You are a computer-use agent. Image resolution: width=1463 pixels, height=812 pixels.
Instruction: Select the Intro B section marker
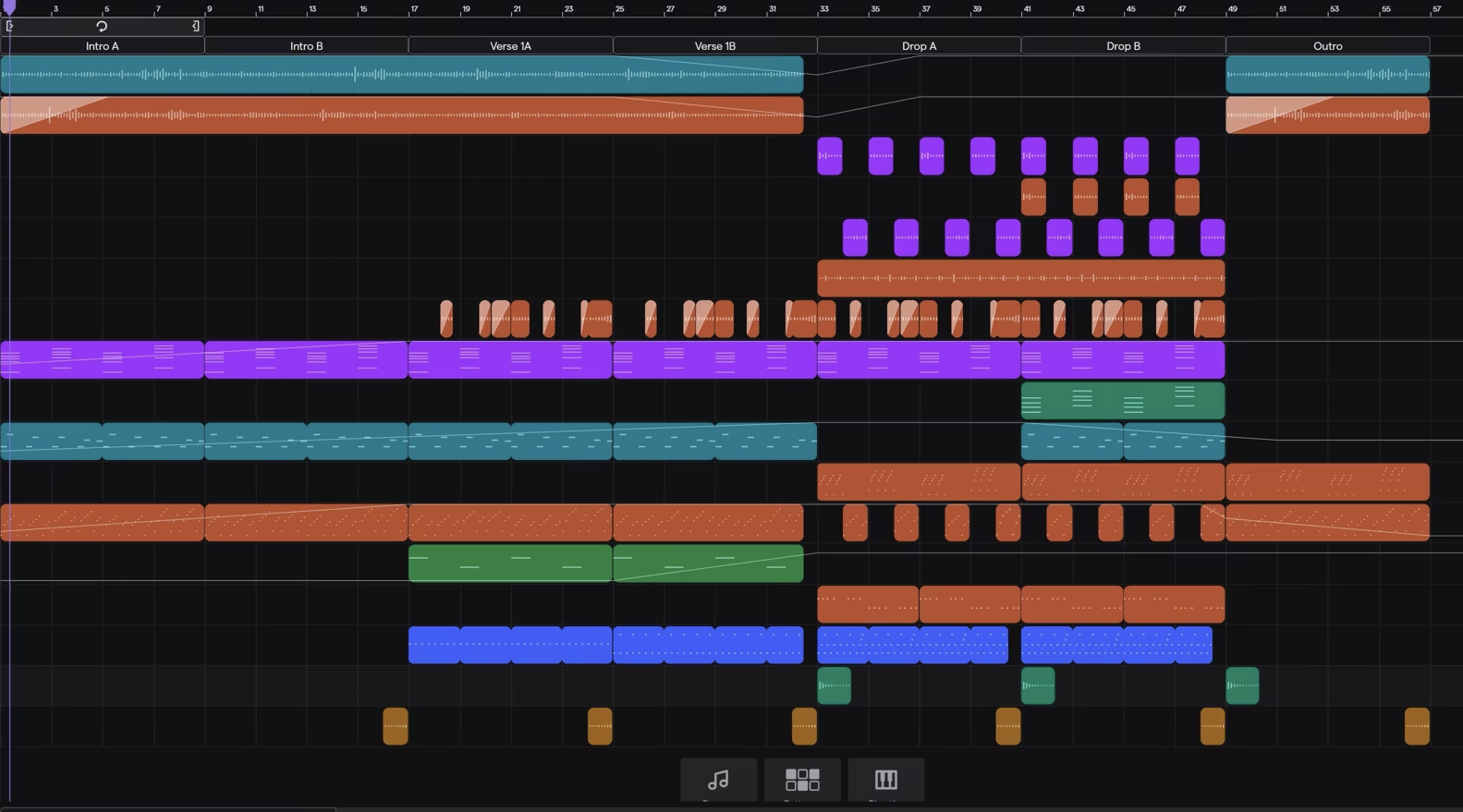(x=306, y=45)
